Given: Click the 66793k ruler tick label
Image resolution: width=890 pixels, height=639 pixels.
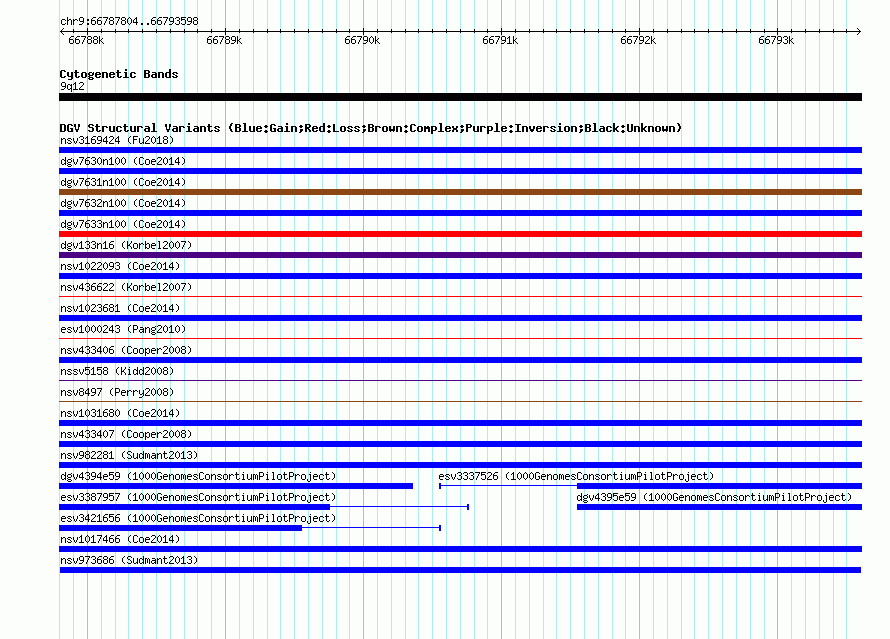Looking at the screenshot, I should 776,40.
